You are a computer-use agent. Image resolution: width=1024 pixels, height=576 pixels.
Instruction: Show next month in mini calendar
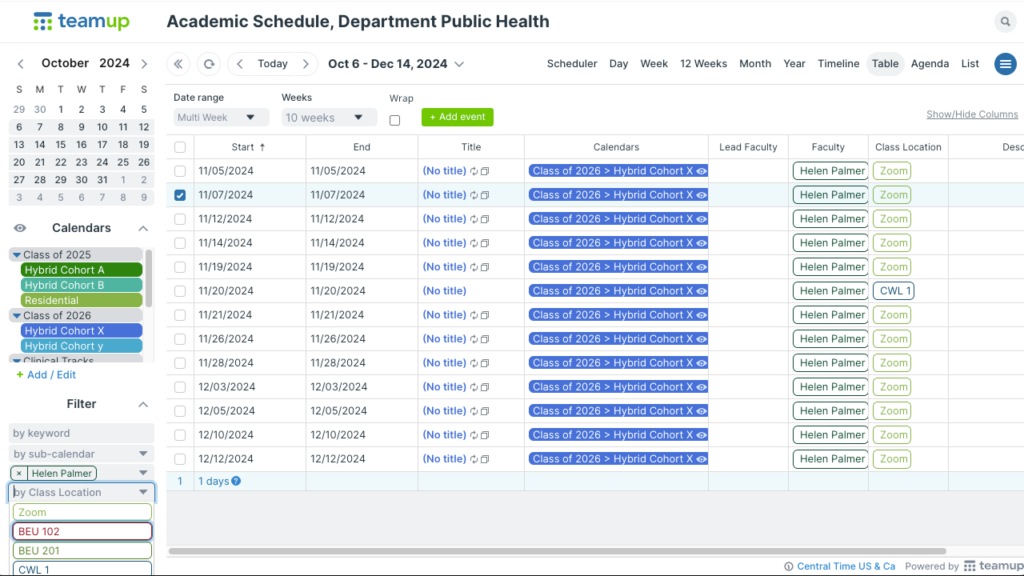pos(144,64)
